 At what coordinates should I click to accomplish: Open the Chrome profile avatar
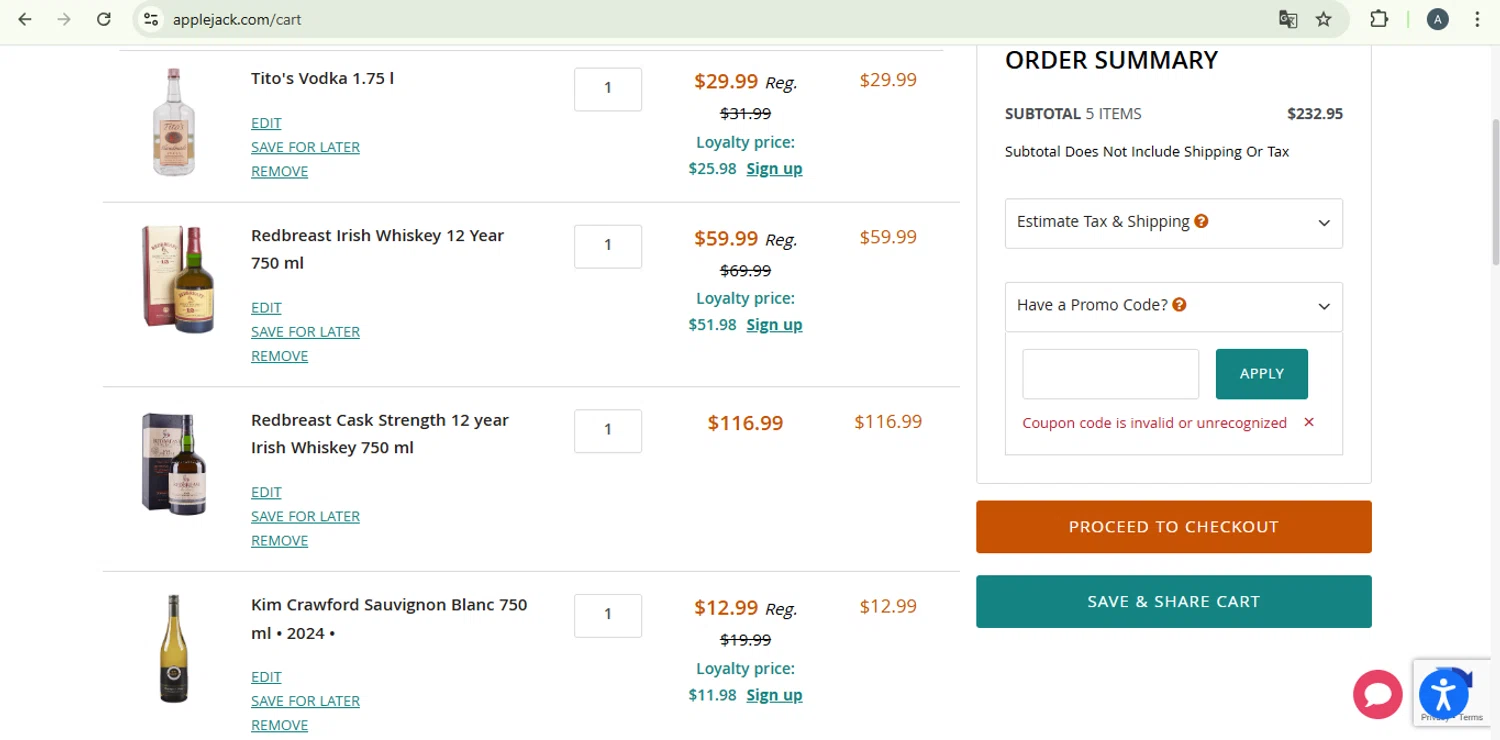click(x=1438, y=19)
